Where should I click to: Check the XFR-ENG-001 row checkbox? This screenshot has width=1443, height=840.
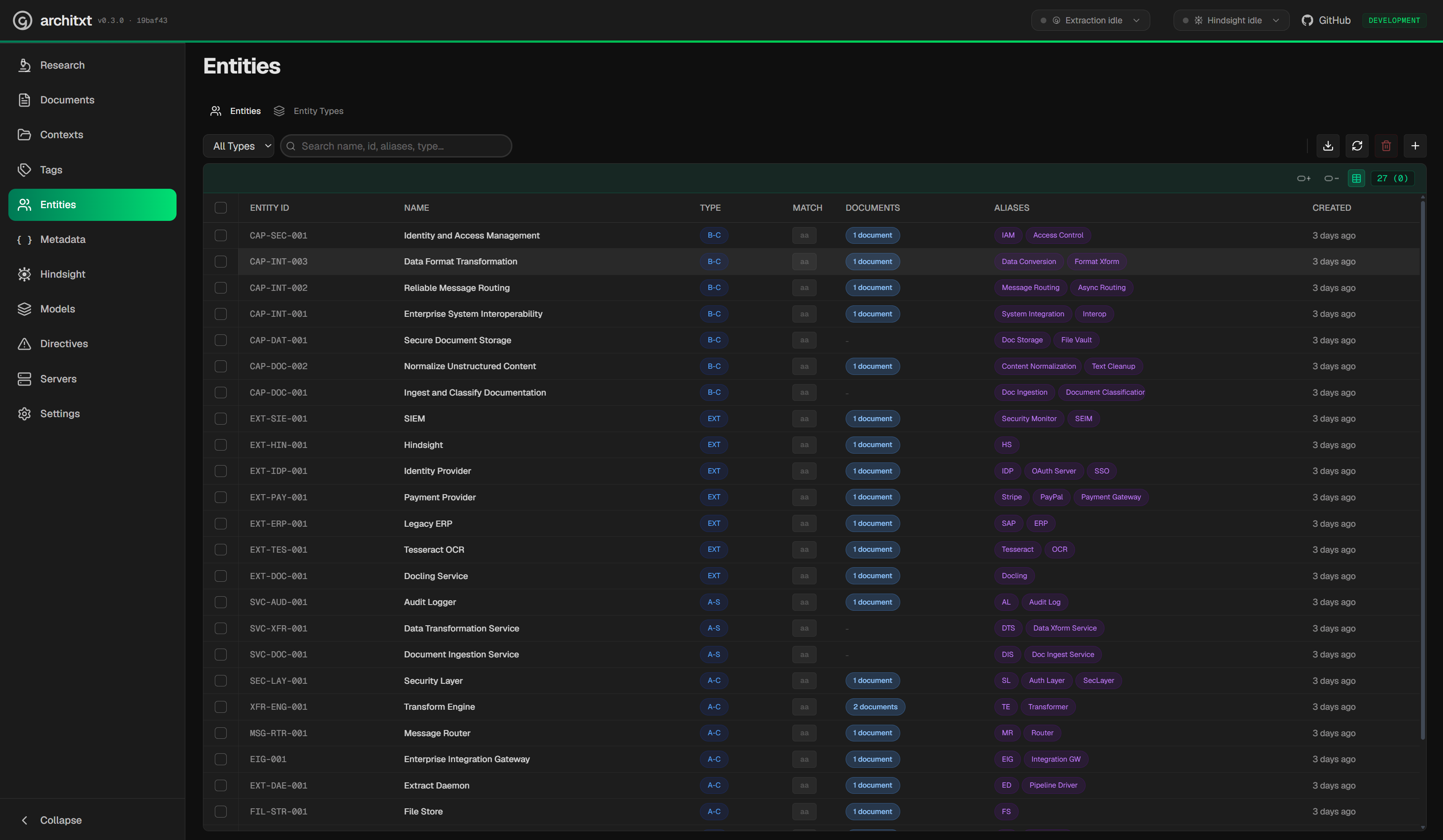click(221, 707)
